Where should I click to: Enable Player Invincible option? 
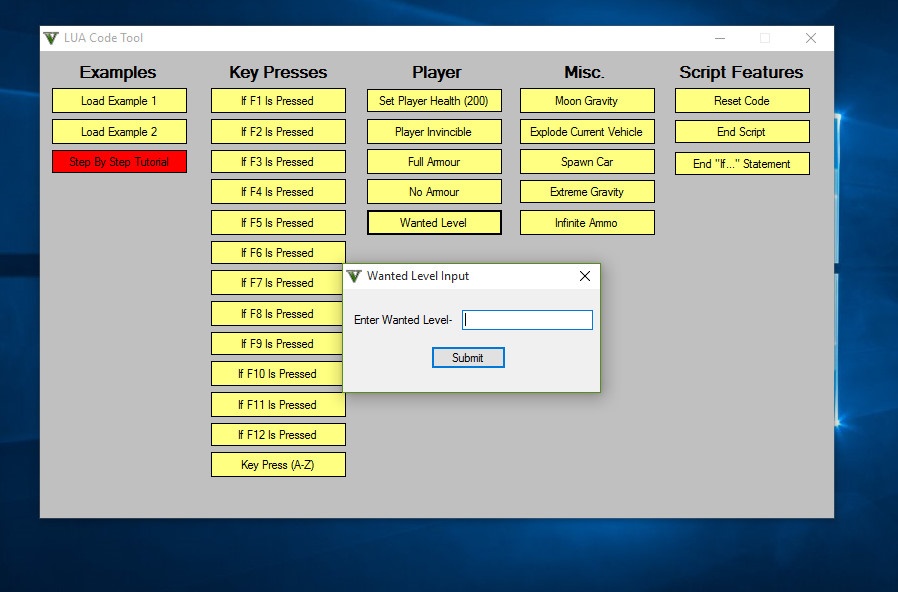click(x=434, y=132)
